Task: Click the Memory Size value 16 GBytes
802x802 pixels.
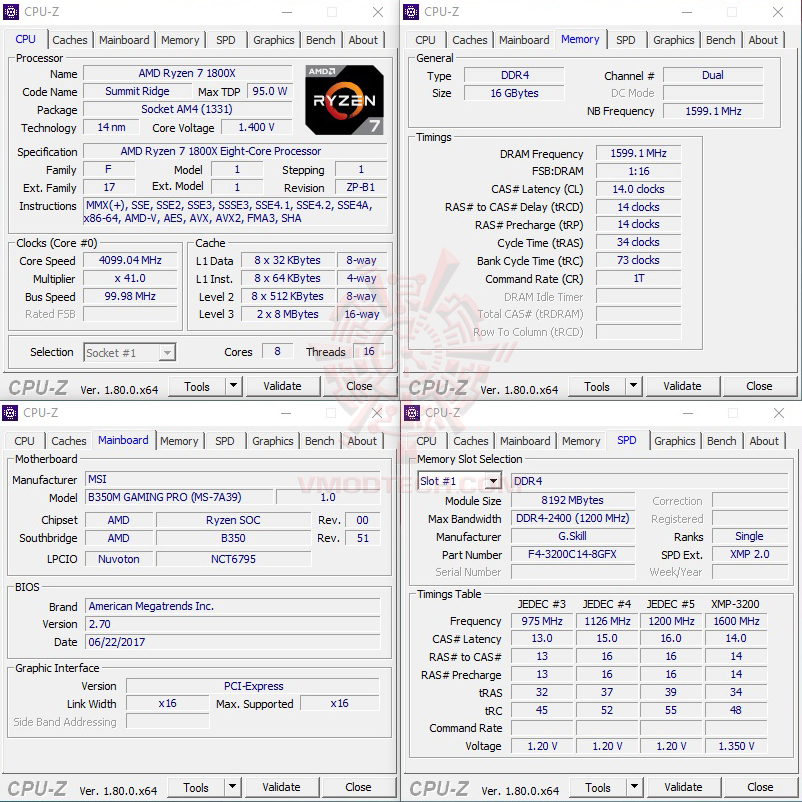Action: pos(515,93)
